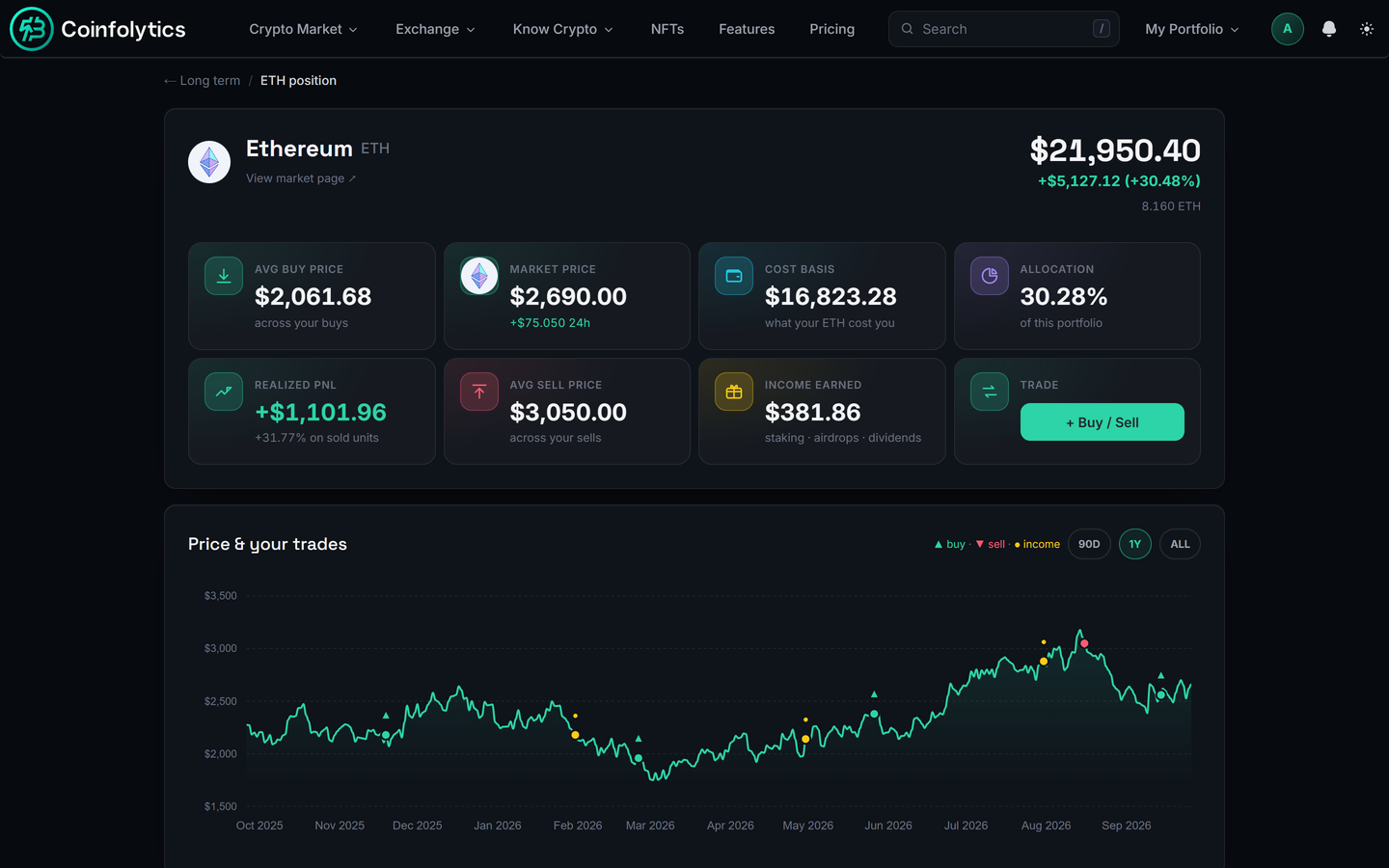This screenshot has width=1389, height=868.
Task: Click the $2,061.68 average buy price
Action: (313, 296)
